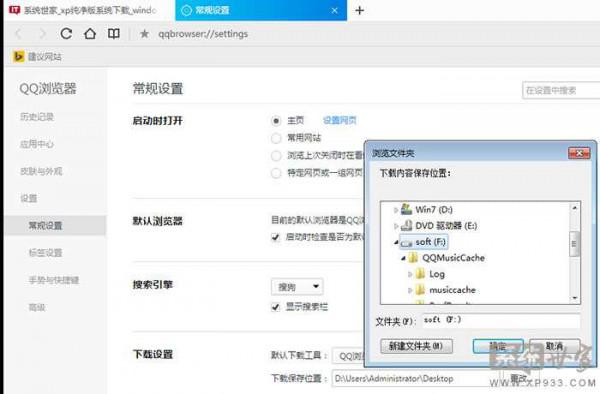Select 常用网站 startup radio button

(x=276, y=138)
